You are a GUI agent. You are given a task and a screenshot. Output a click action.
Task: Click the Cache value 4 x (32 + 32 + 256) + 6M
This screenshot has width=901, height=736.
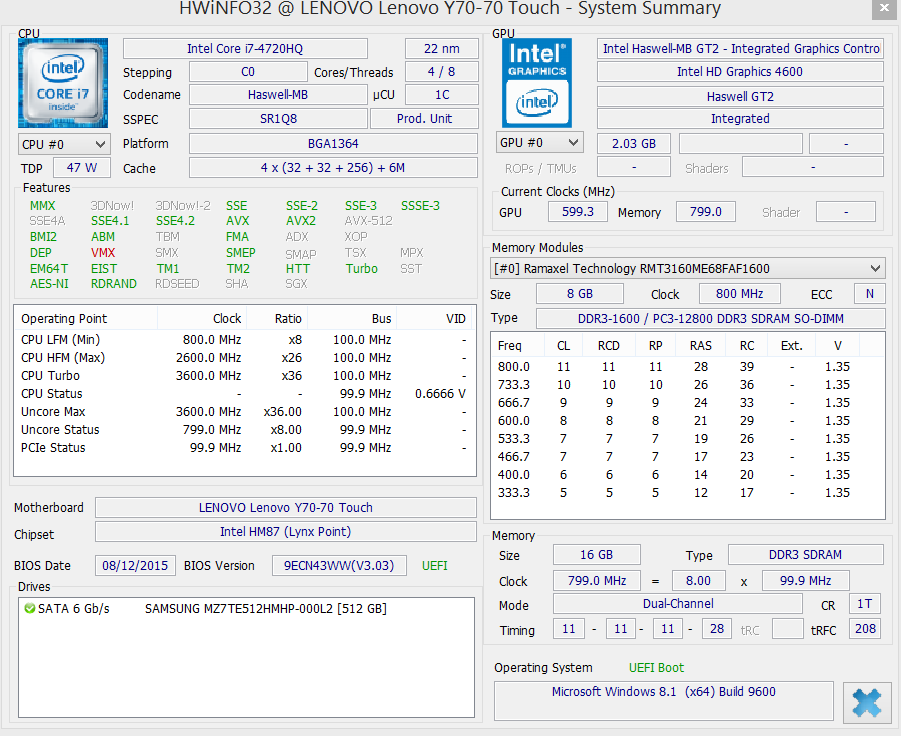point(333,168)
